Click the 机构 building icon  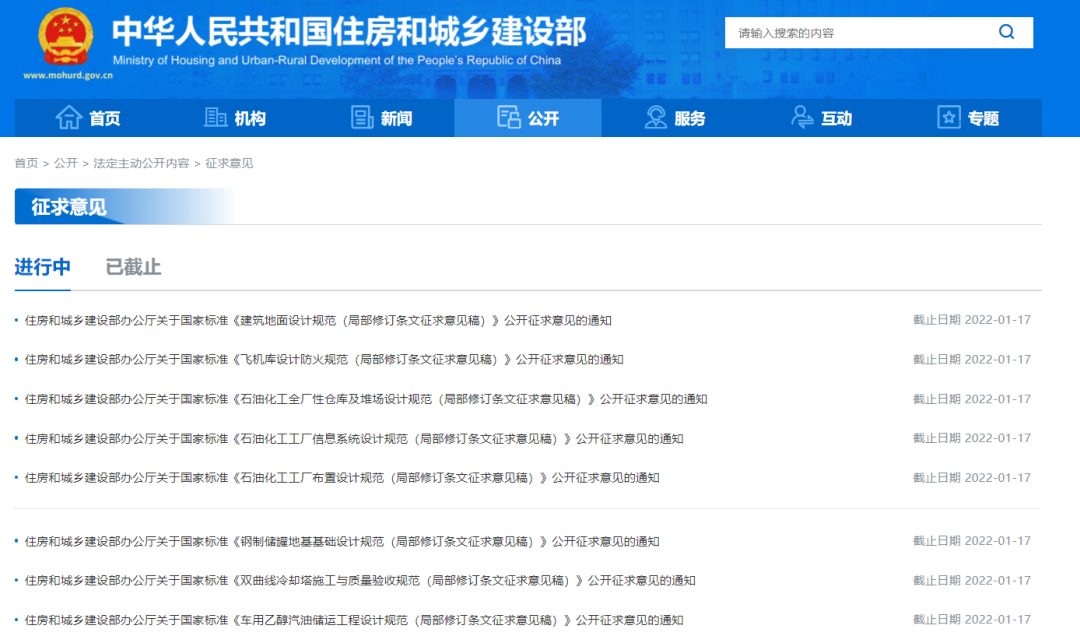click(x=216, y=118)
